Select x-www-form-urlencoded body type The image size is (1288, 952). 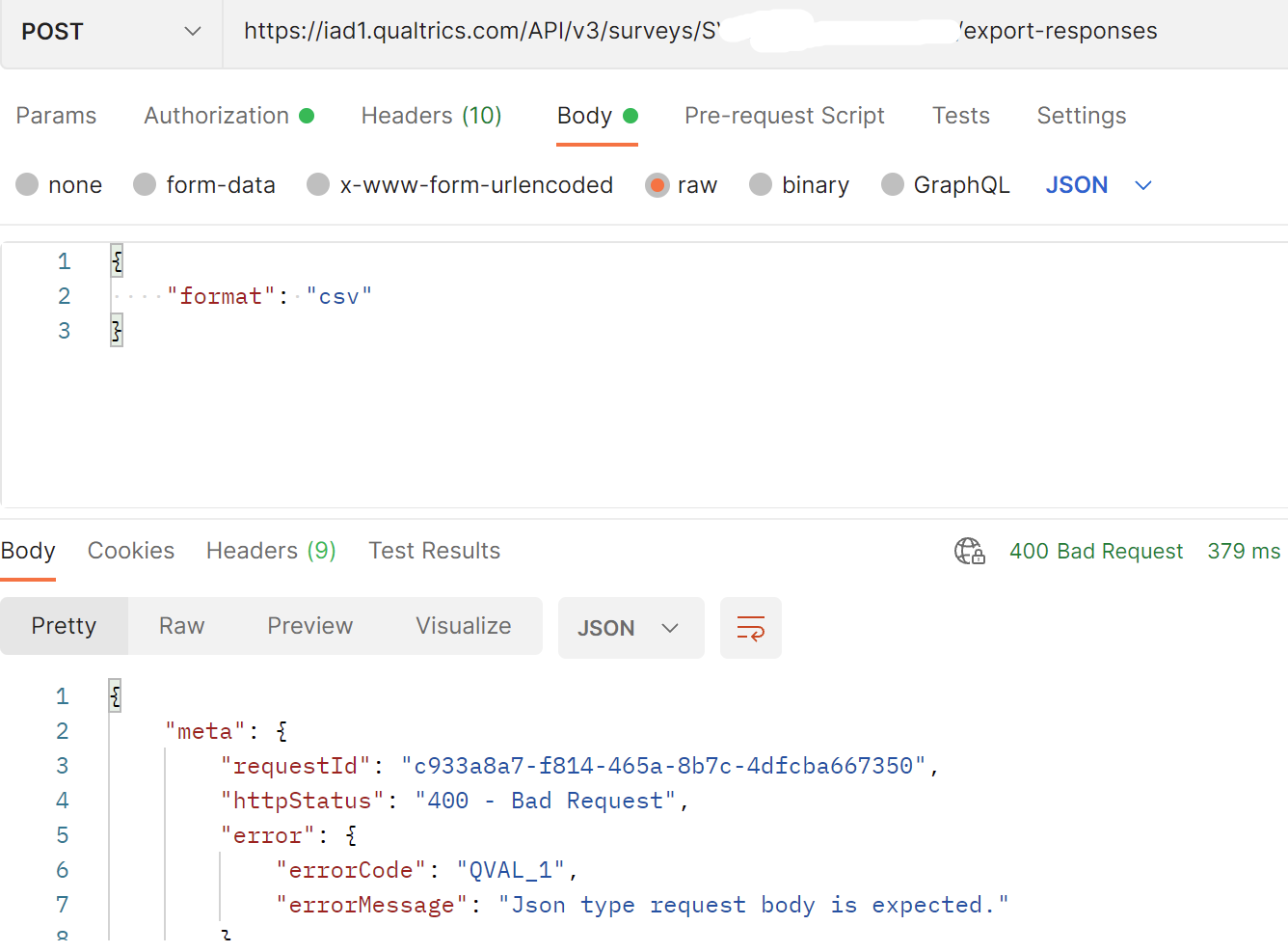[x=460, y=184]
